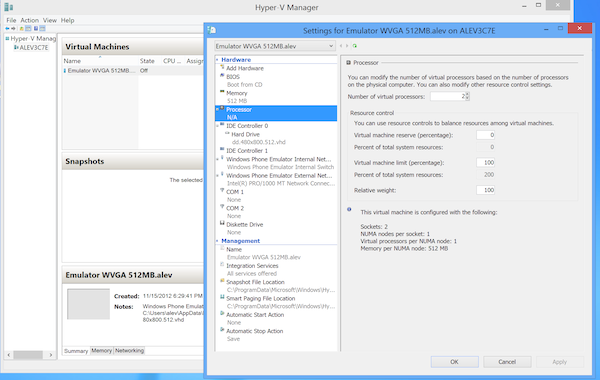Click the COM 2 port icon
Viewport: 600px width, 380px height.
(x=222, y=207)
